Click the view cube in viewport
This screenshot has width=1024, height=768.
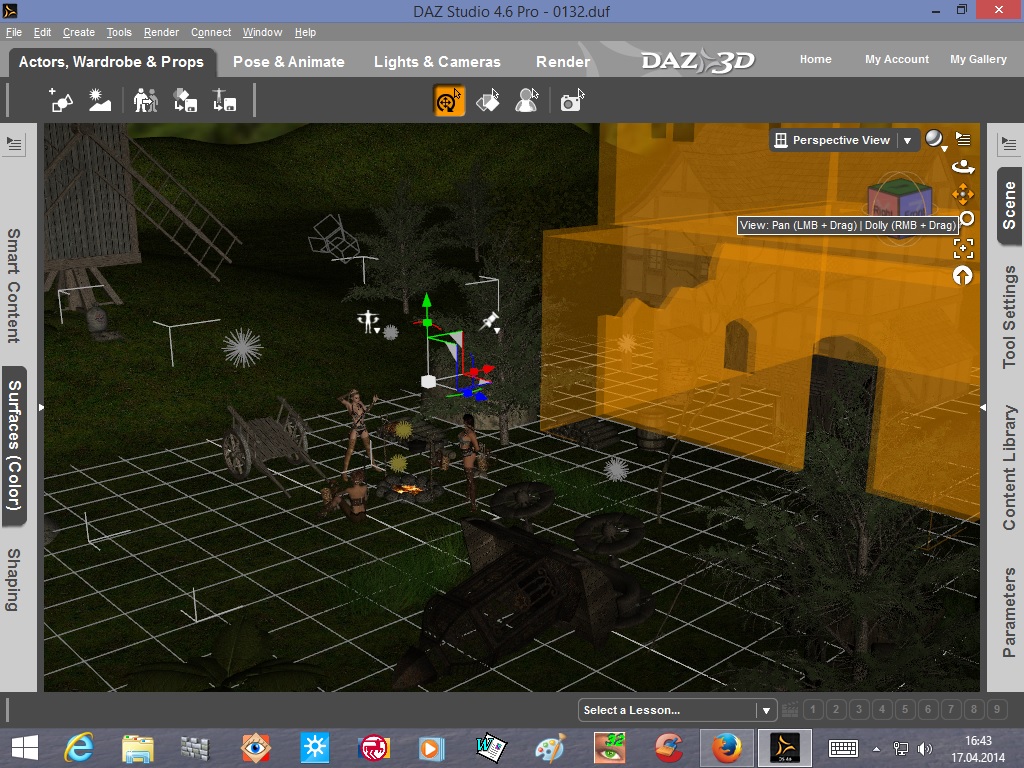pyautogui.click(x=900, y=199)
